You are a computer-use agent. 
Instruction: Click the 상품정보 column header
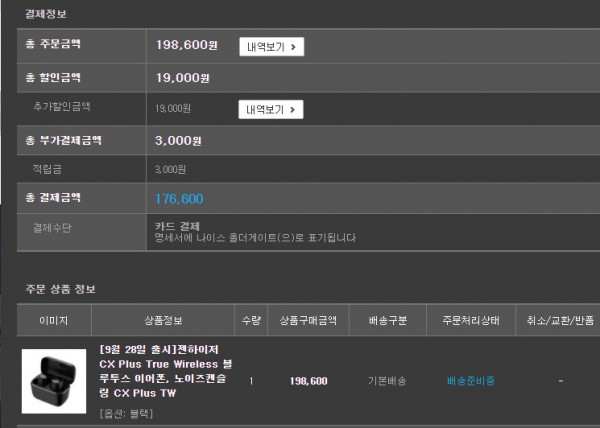coord(163,320)
